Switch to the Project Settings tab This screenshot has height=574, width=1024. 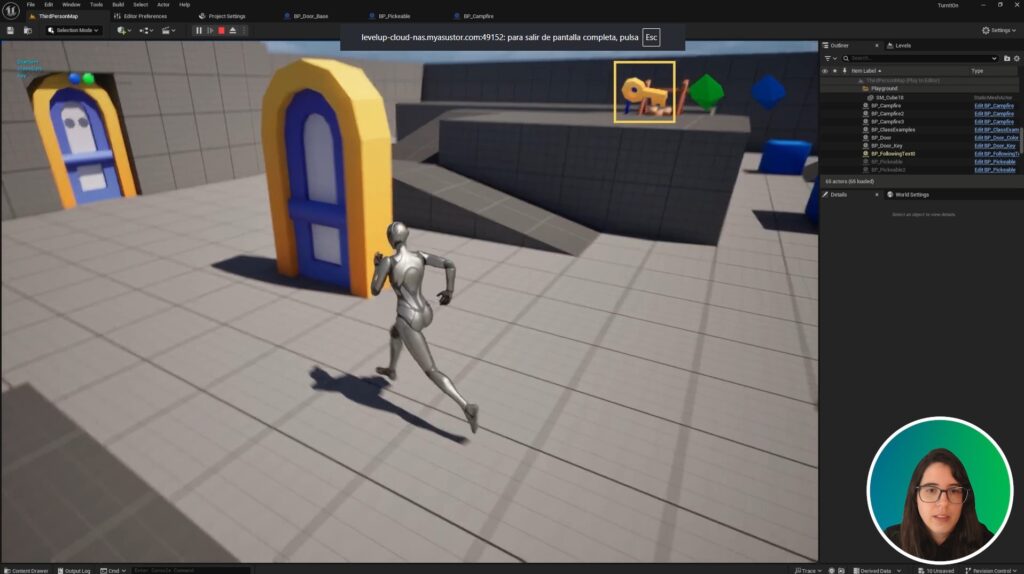(222, 16)
